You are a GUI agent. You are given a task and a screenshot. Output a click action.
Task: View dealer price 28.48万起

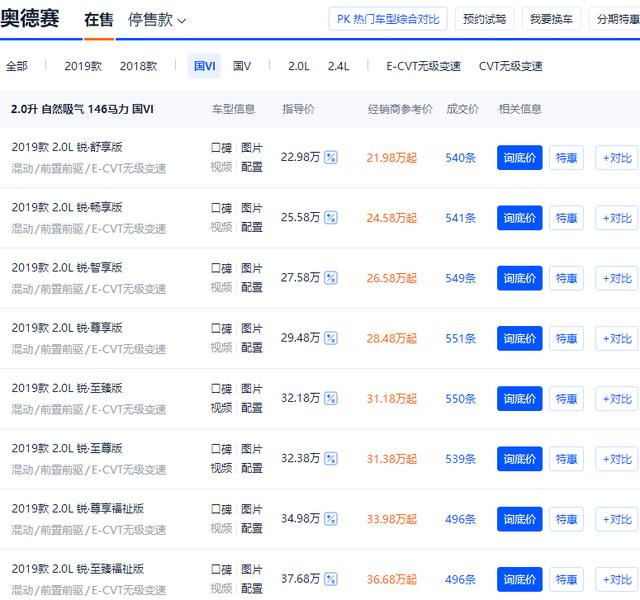[391, 338]
